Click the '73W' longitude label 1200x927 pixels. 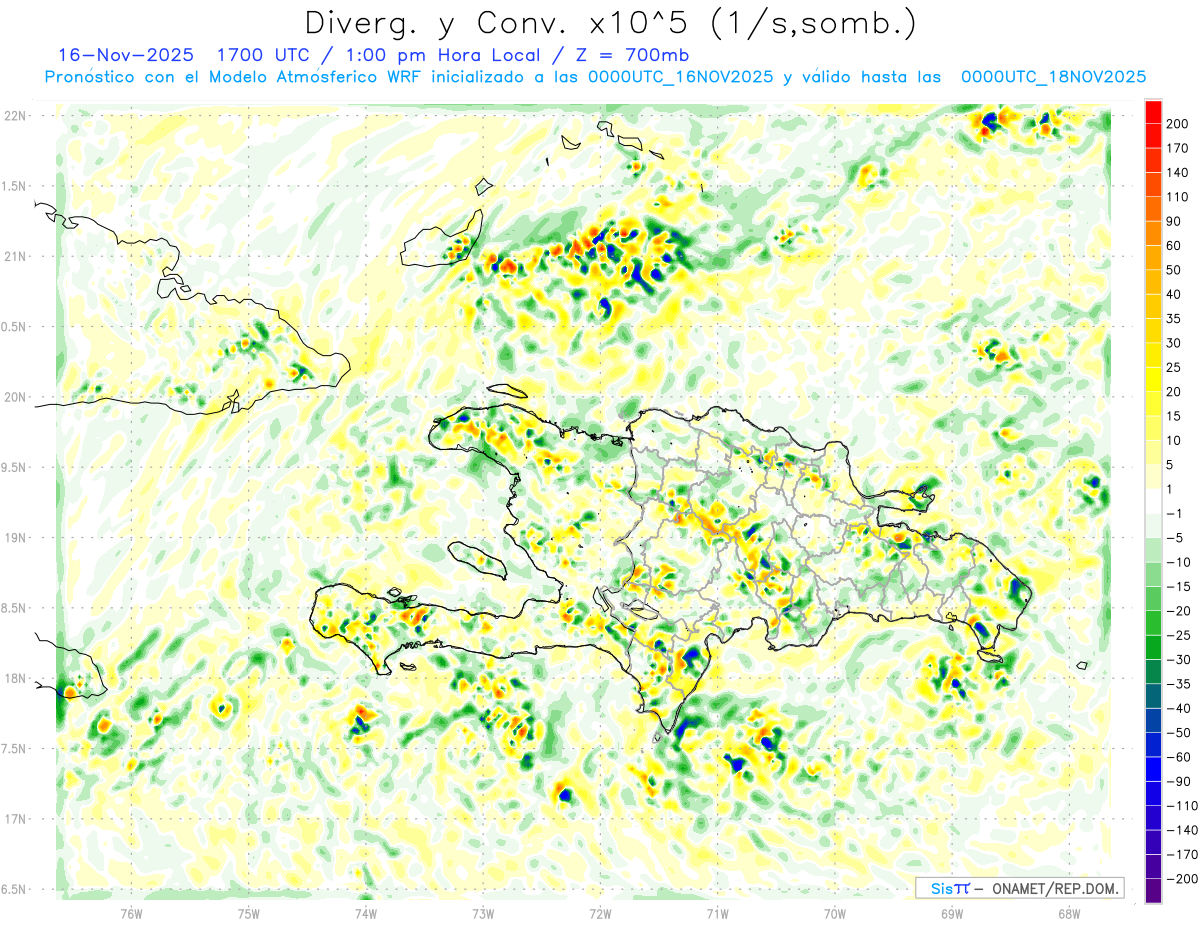pos(483,913)
